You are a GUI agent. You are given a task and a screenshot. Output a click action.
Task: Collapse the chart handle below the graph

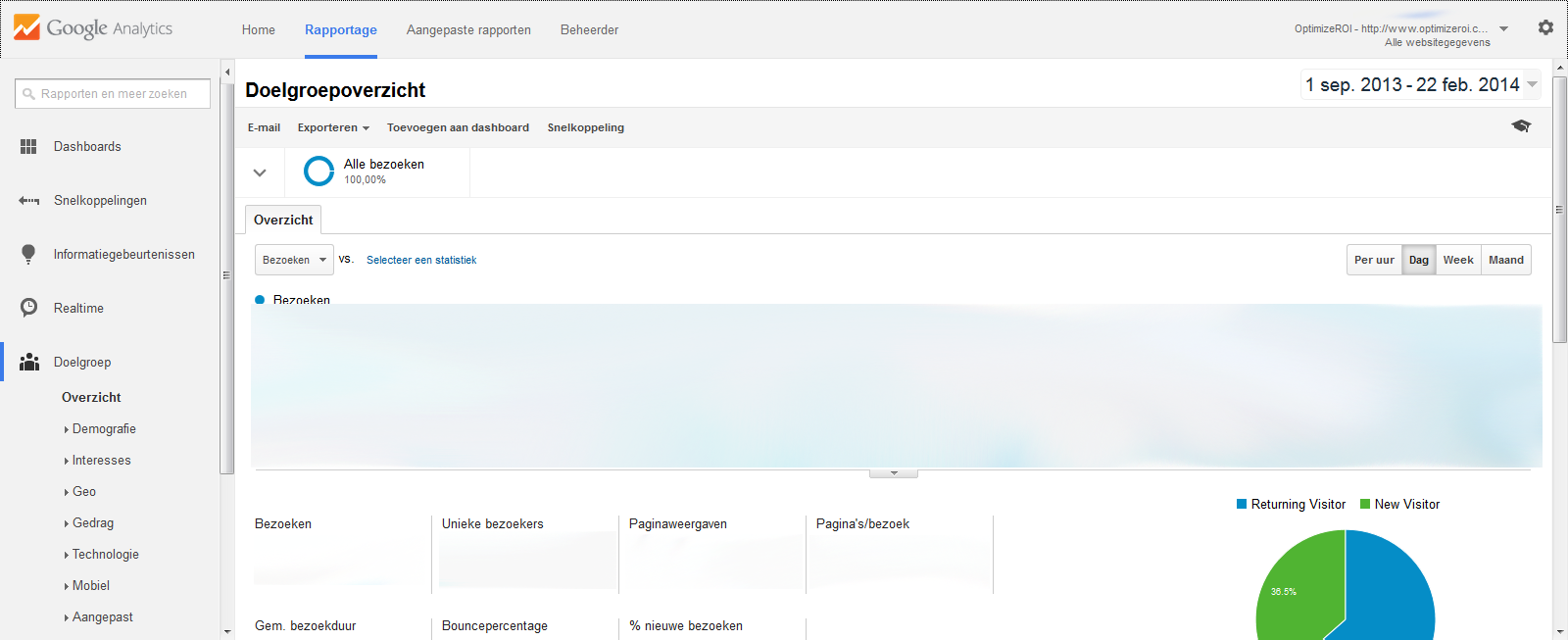[x=894, y=473]
